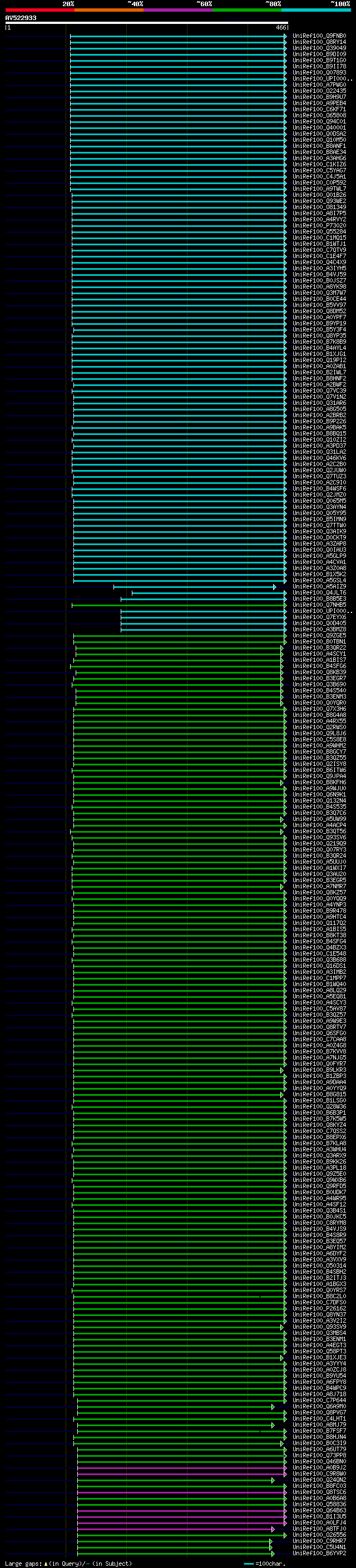356x1568 pixels.
Task: Select hit label UniRef100_C5U4N1
Action: coord(319,1547)
